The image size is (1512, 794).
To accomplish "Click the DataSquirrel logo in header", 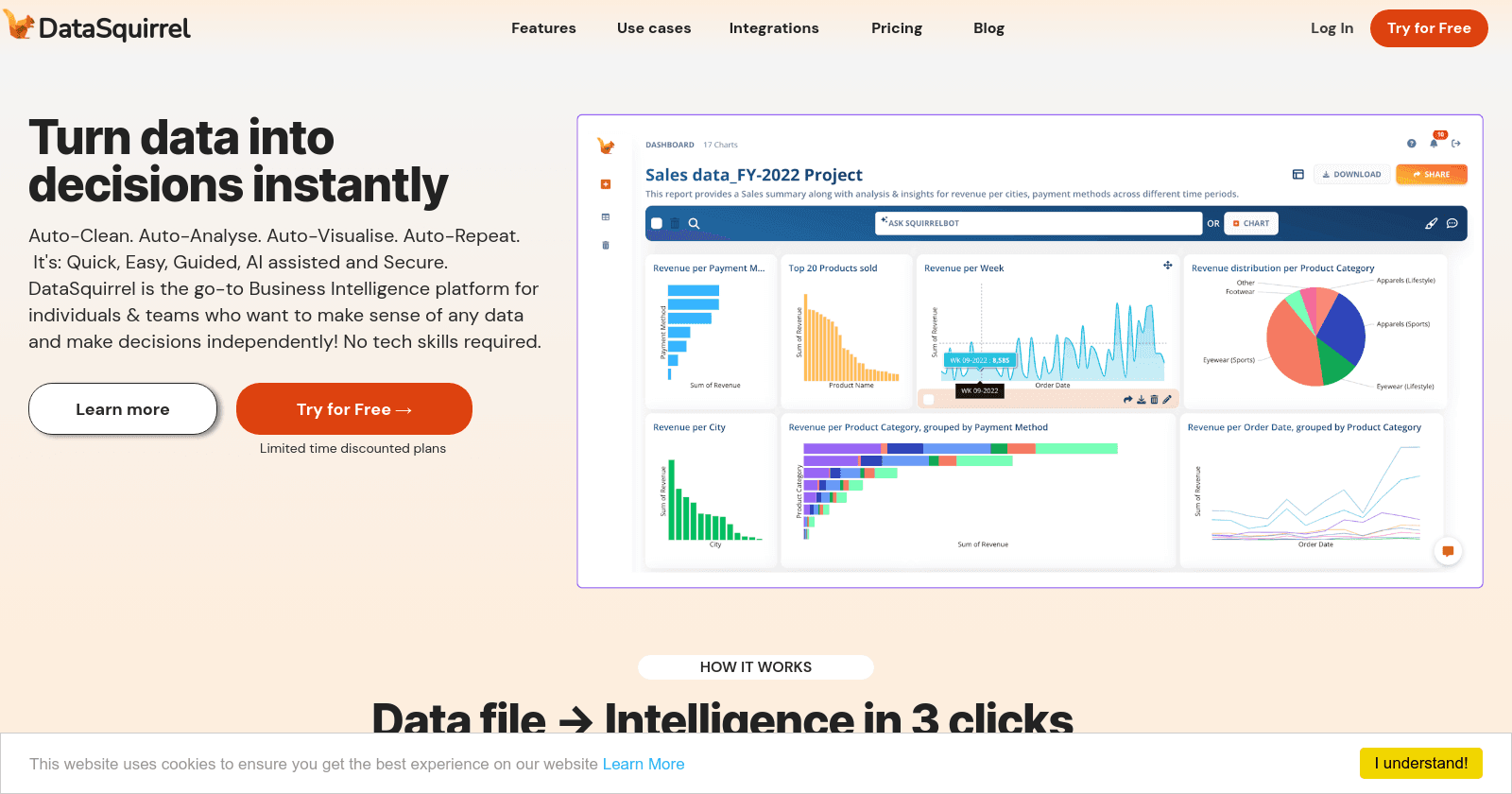I will (97, 26).
